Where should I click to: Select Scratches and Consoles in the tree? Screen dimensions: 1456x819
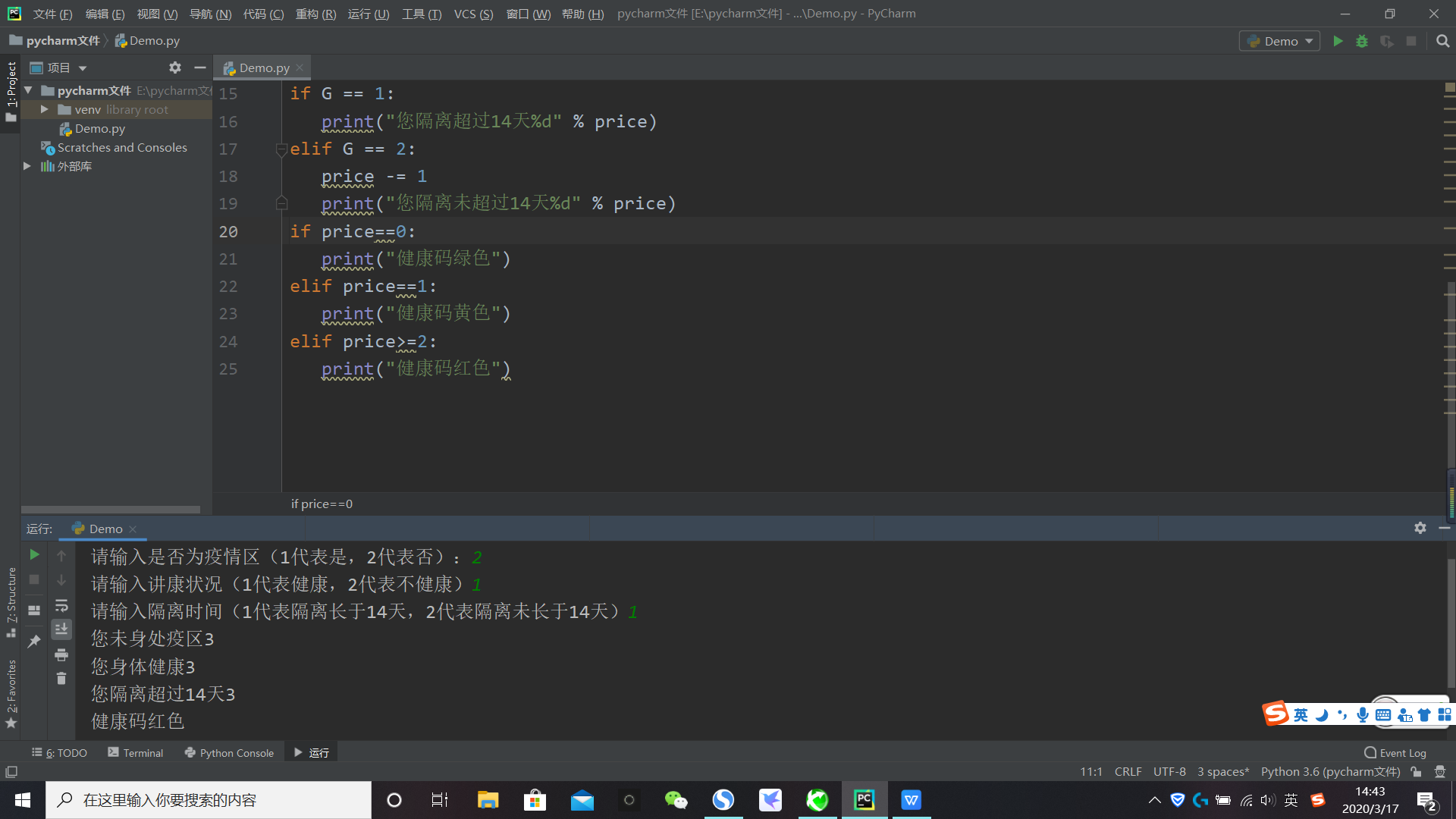(122, 147)
